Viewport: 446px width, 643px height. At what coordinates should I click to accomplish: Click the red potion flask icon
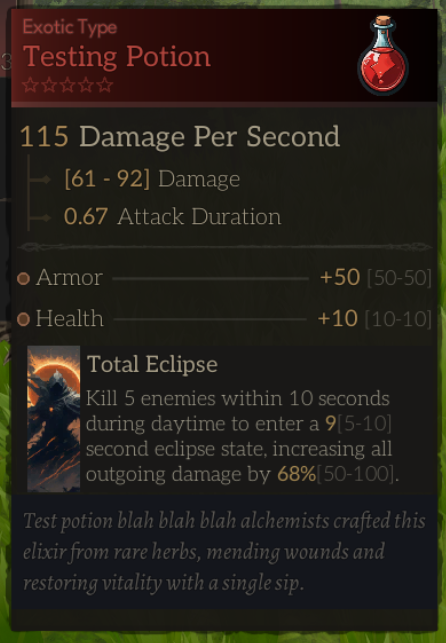click(383, 55)
